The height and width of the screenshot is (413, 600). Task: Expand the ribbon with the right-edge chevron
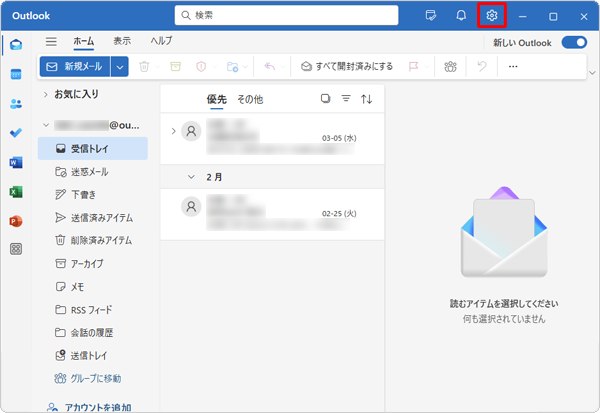point(592,73)
